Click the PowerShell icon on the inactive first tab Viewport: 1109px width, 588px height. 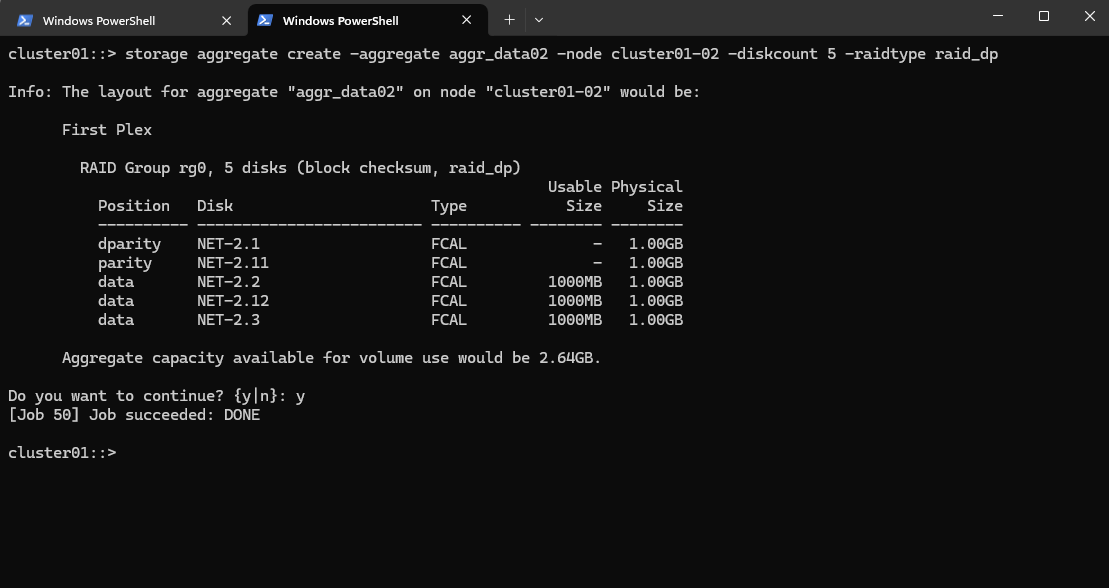(25, 21)
